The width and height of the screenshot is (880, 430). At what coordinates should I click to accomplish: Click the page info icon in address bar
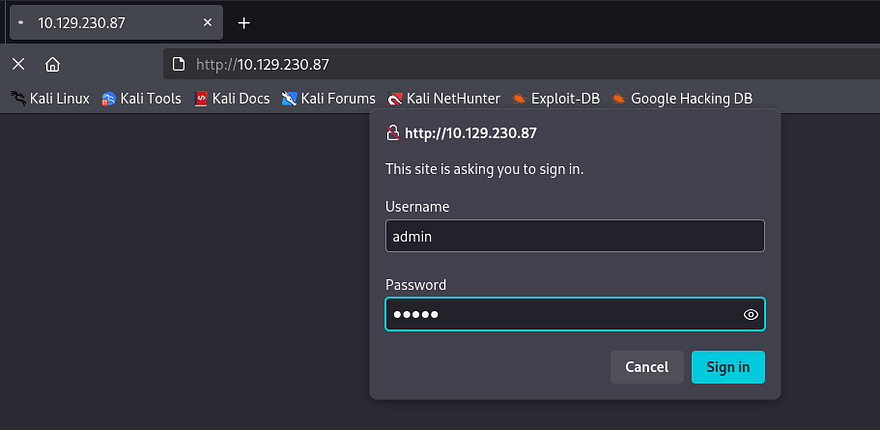[x=179, y=64]
